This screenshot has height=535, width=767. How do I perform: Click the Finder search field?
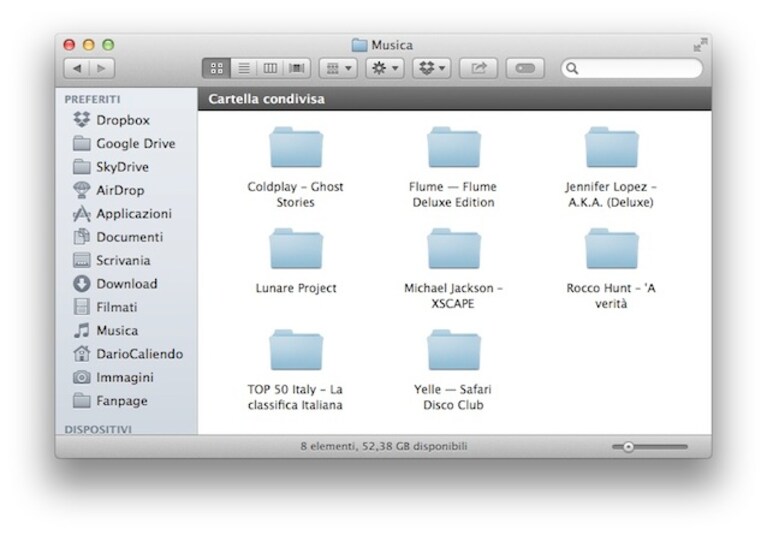click(x=632, y=68)
